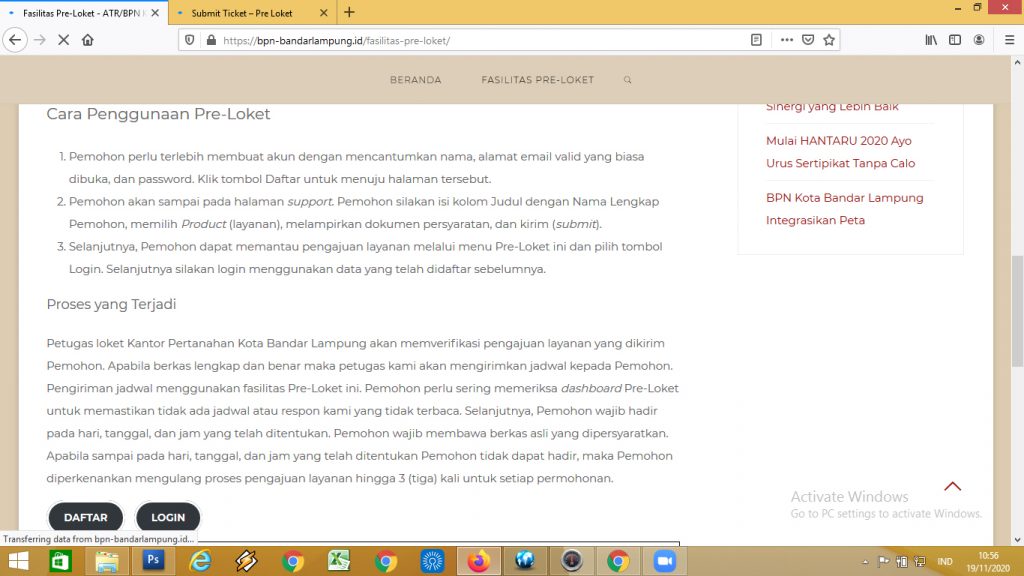
Task: Save page to Pocket
Action: (808, 40)
